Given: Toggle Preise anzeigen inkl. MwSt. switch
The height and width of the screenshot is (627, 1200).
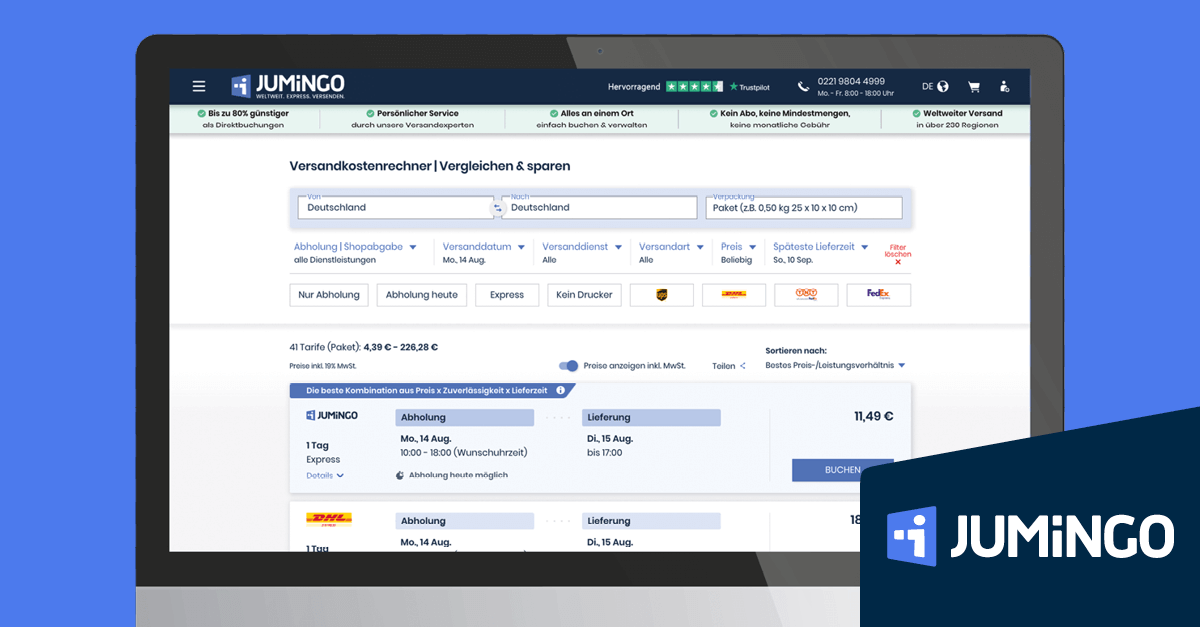Looking at the screenshot, I should (569, 366).
